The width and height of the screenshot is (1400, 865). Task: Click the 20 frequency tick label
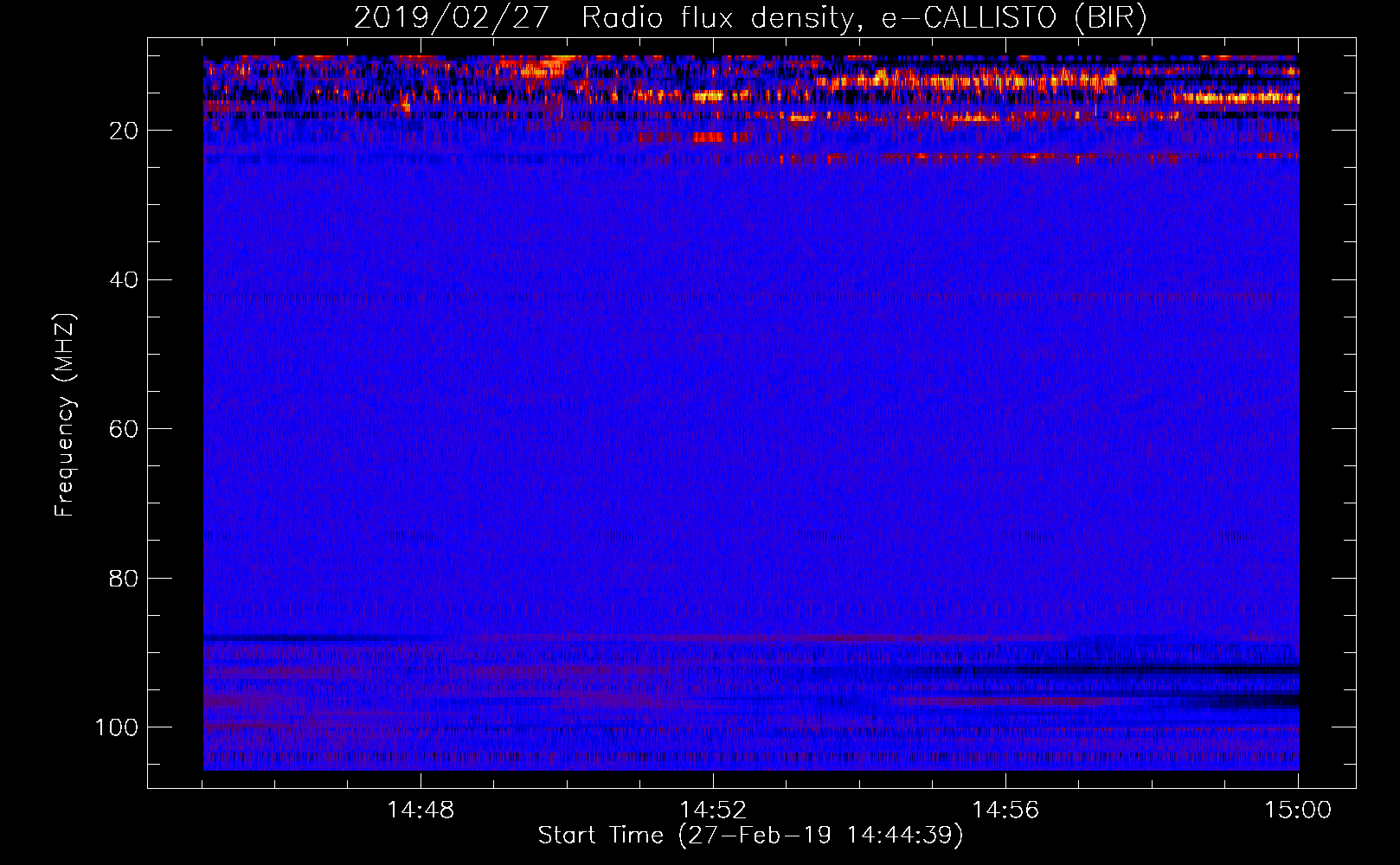123,131
